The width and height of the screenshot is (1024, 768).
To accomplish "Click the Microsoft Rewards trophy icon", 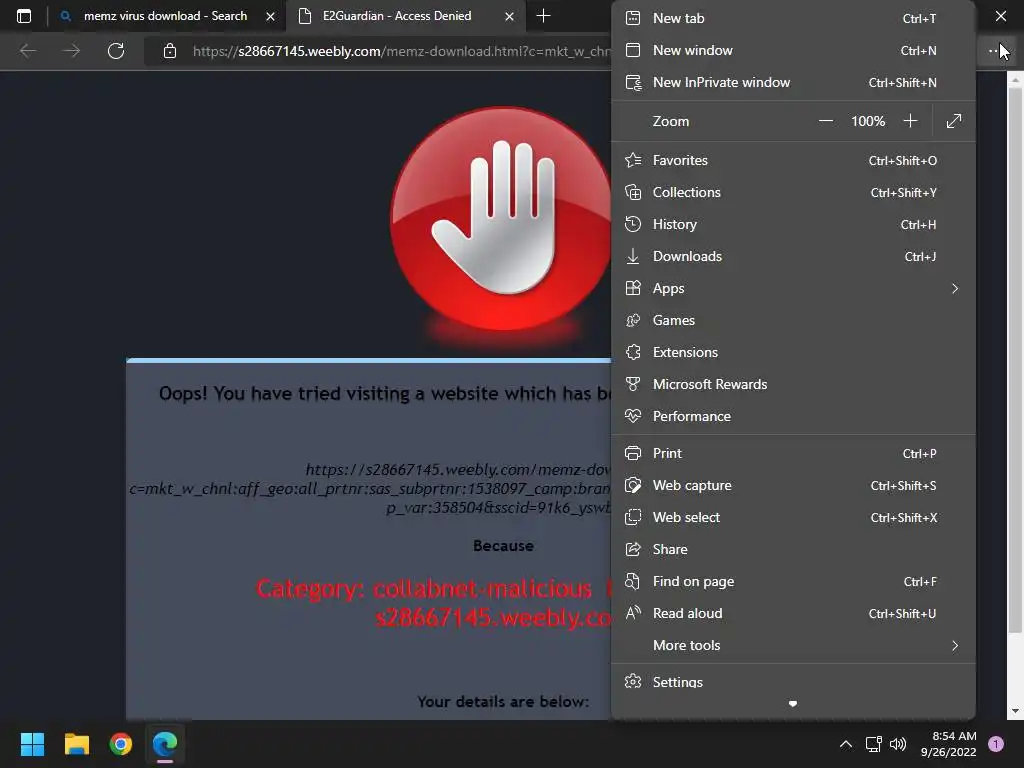I will 633,384.
